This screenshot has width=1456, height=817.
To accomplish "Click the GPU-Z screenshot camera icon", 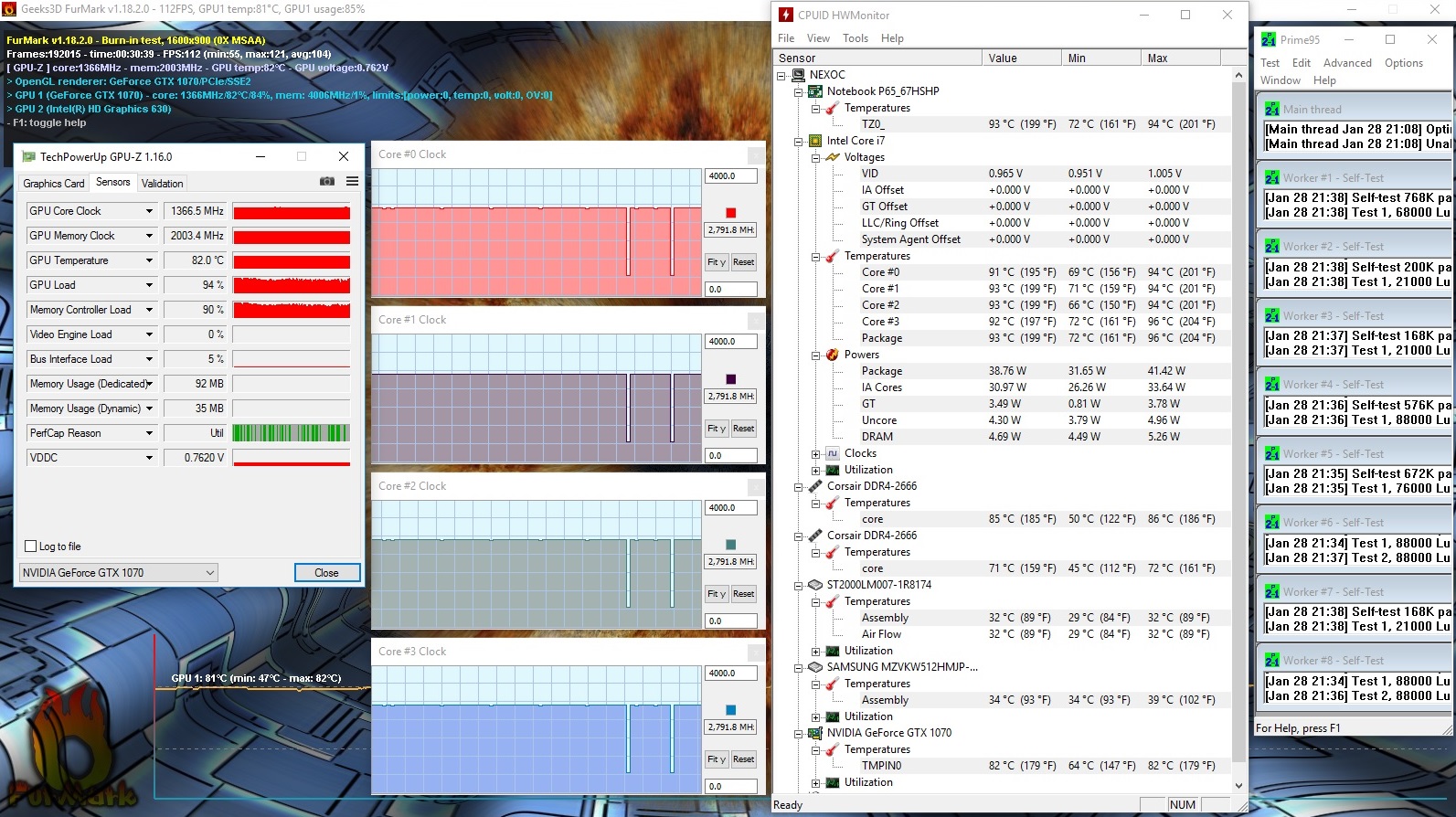I will 326,182.
